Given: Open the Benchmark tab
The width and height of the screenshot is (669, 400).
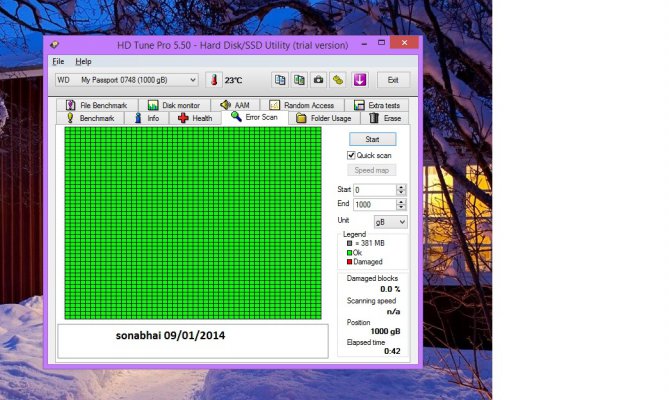Looking at the screenshot, I should (90, 118).
